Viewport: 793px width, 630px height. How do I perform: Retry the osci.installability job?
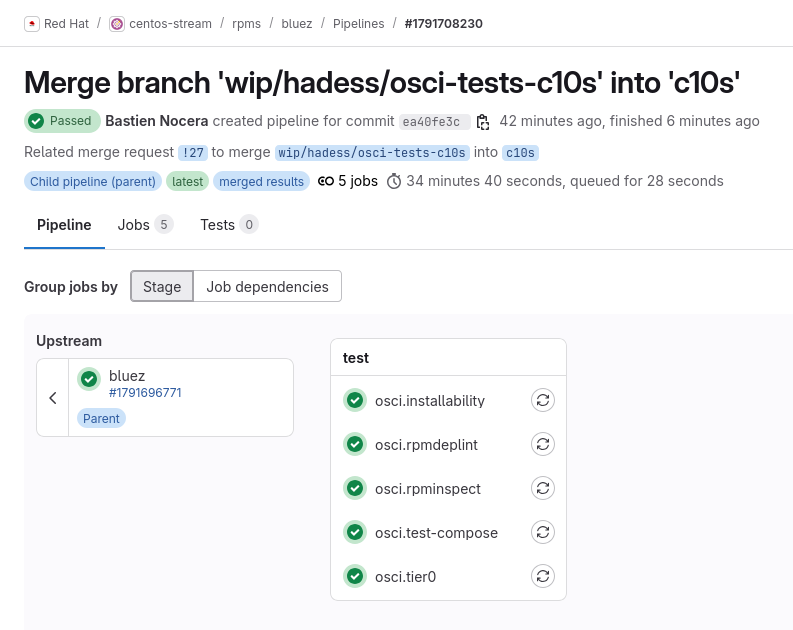click(x=542, y=401)
